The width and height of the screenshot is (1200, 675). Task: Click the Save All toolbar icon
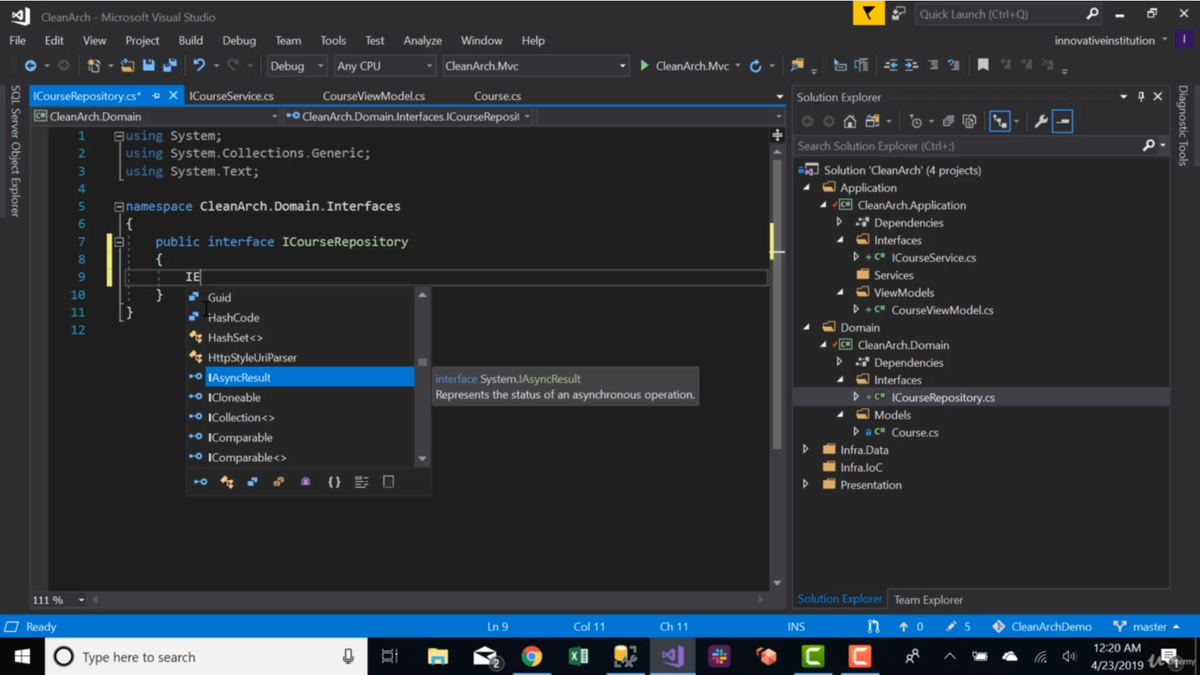(x=170, y=66)
